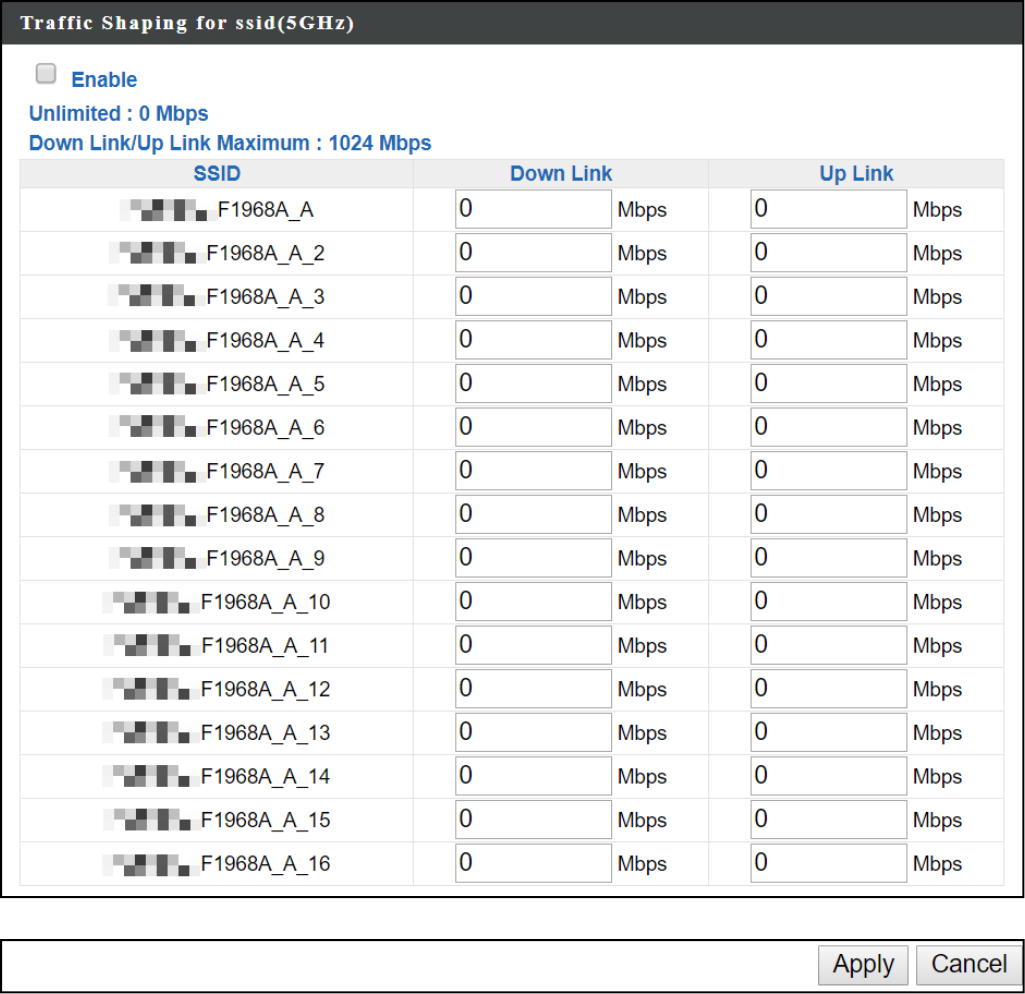The image size is (1025, 994).
Task: Edit Down Link limit of F1968A_A_12
Action: tap(533, 689)
